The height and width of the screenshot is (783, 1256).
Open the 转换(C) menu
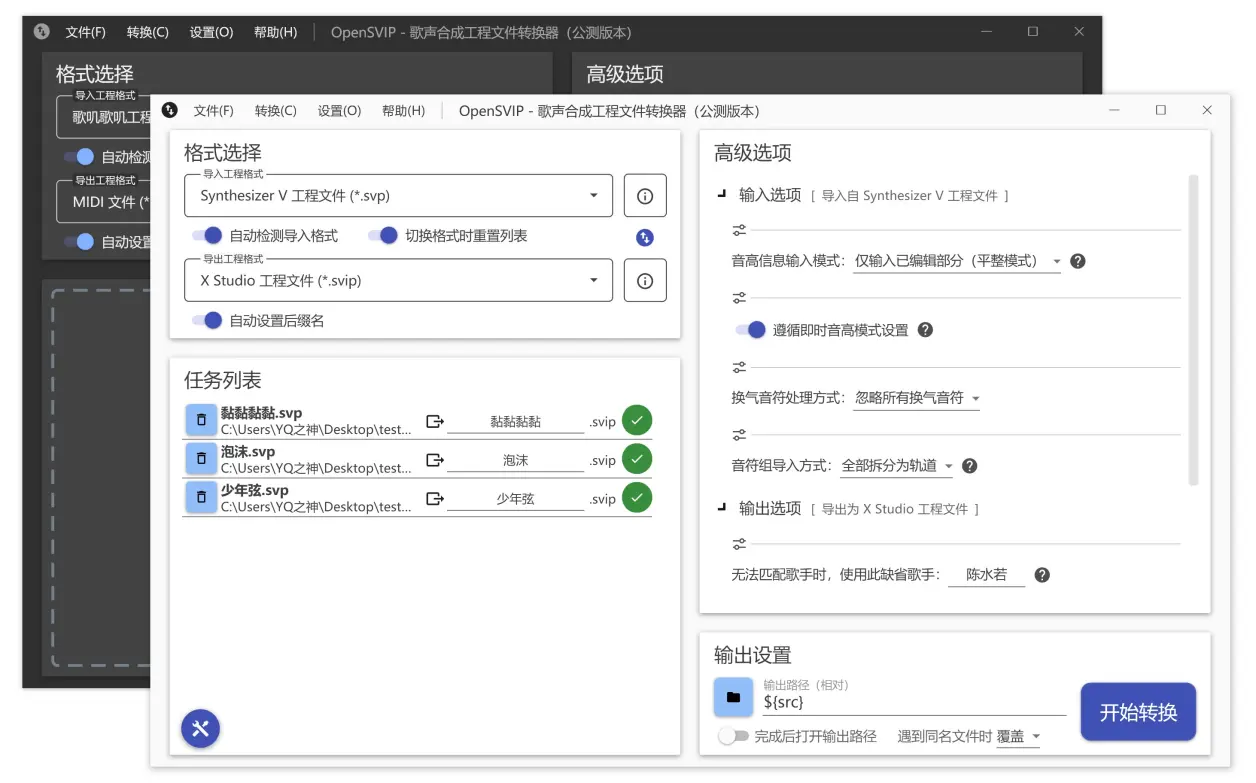275,111
